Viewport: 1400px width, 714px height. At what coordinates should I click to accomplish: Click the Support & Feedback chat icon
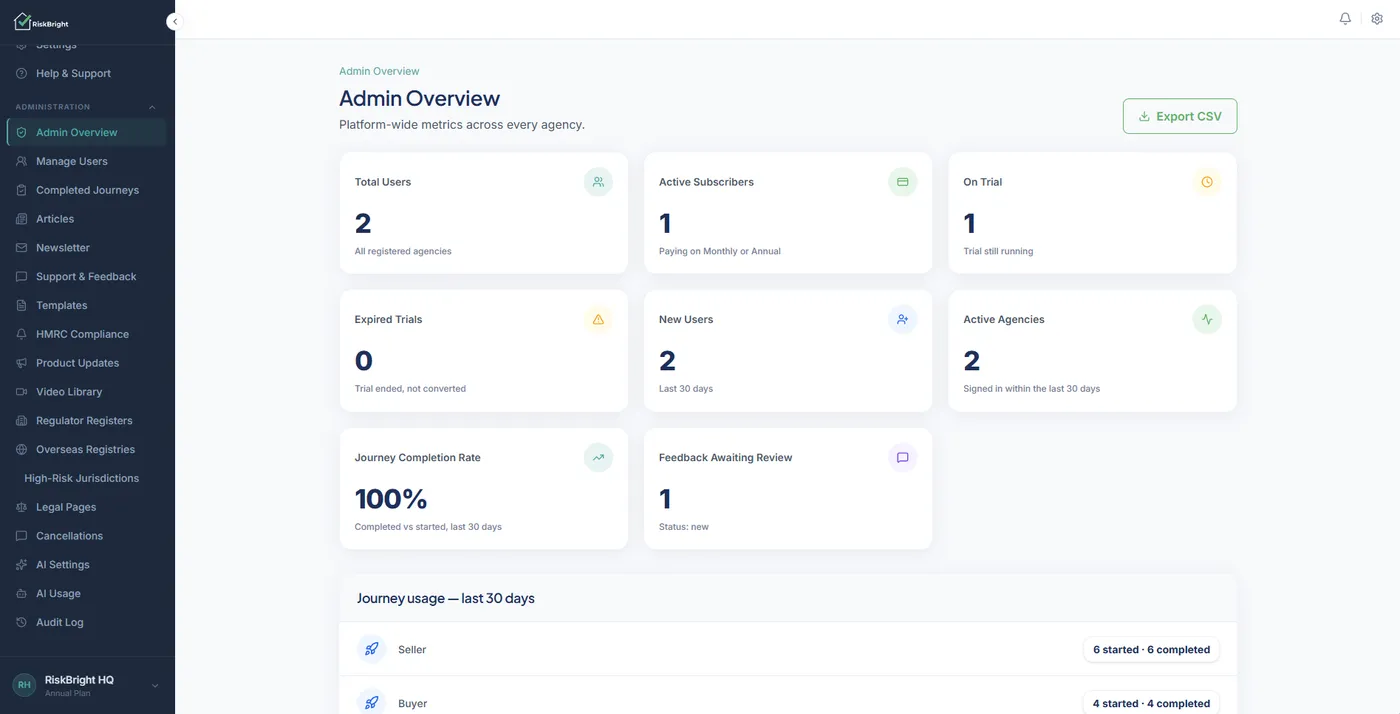tap(22, 277)
